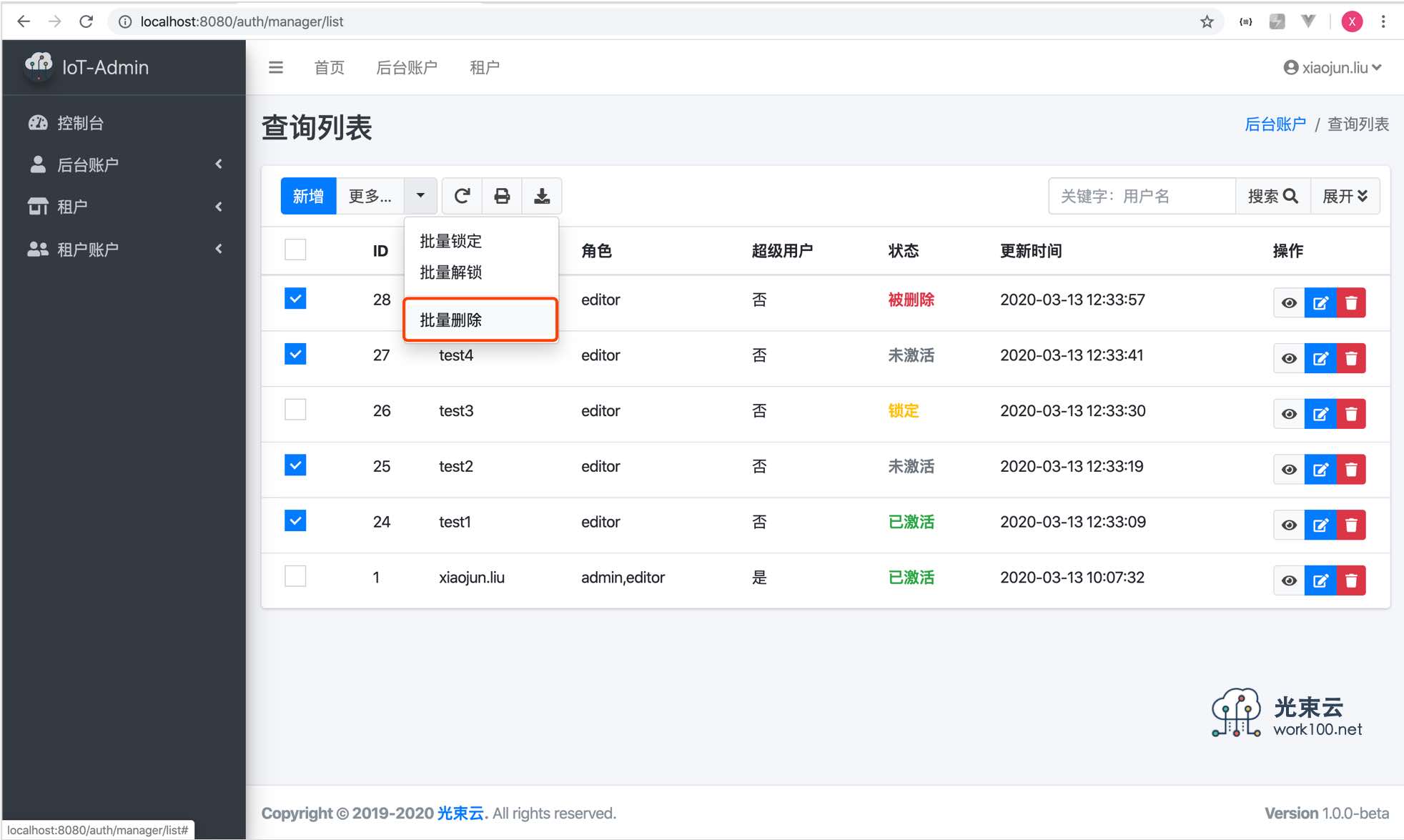Click the refresh icon in toolbar
The height and width of the screenshot is (840, 1404).
coord(462,196)
